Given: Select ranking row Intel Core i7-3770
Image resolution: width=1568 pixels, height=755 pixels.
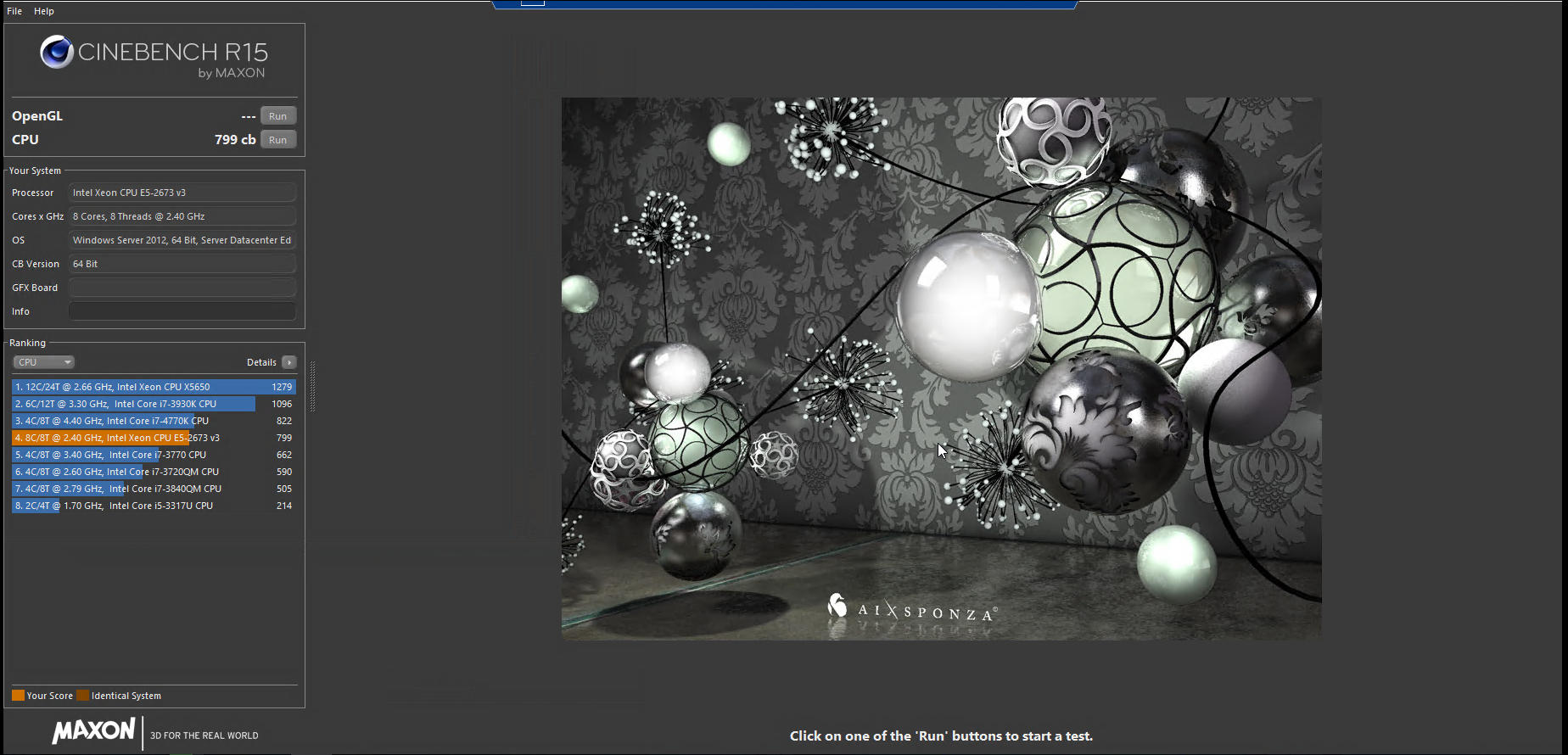Looking at the screenshot, I should tap(154, 455).
